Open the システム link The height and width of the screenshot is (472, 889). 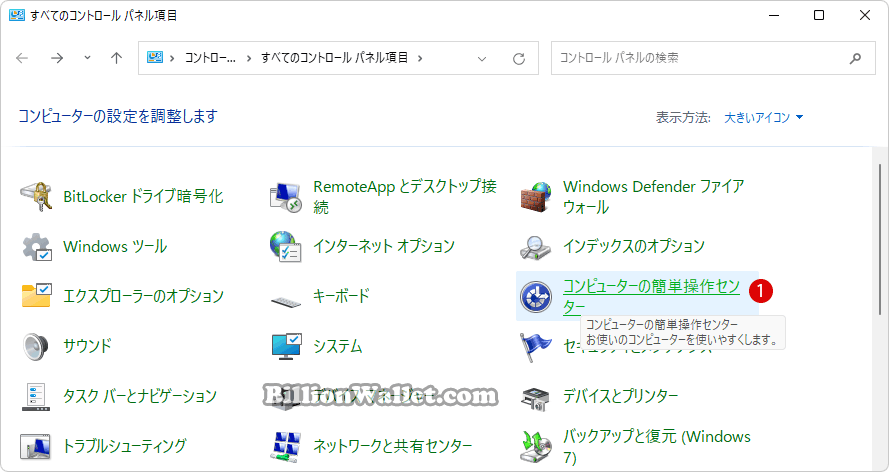pyautogui.click(x=337, y=346)
